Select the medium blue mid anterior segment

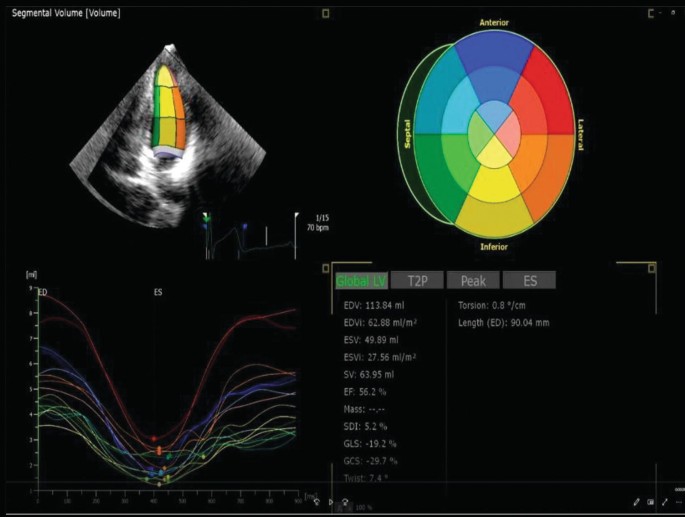[494, 83]
